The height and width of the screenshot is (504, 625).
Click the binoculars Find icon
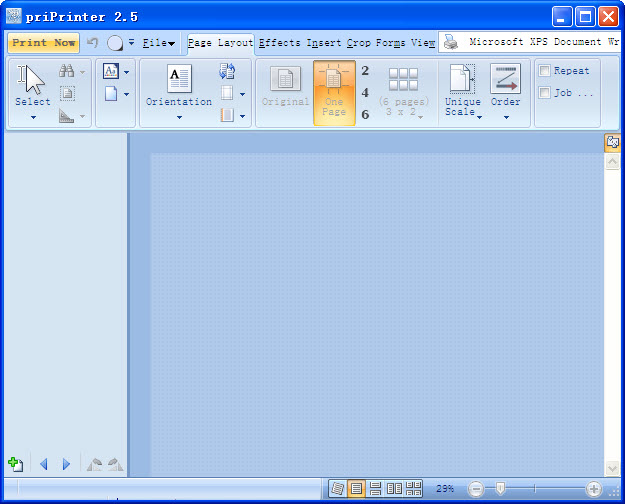coord(67,71)
